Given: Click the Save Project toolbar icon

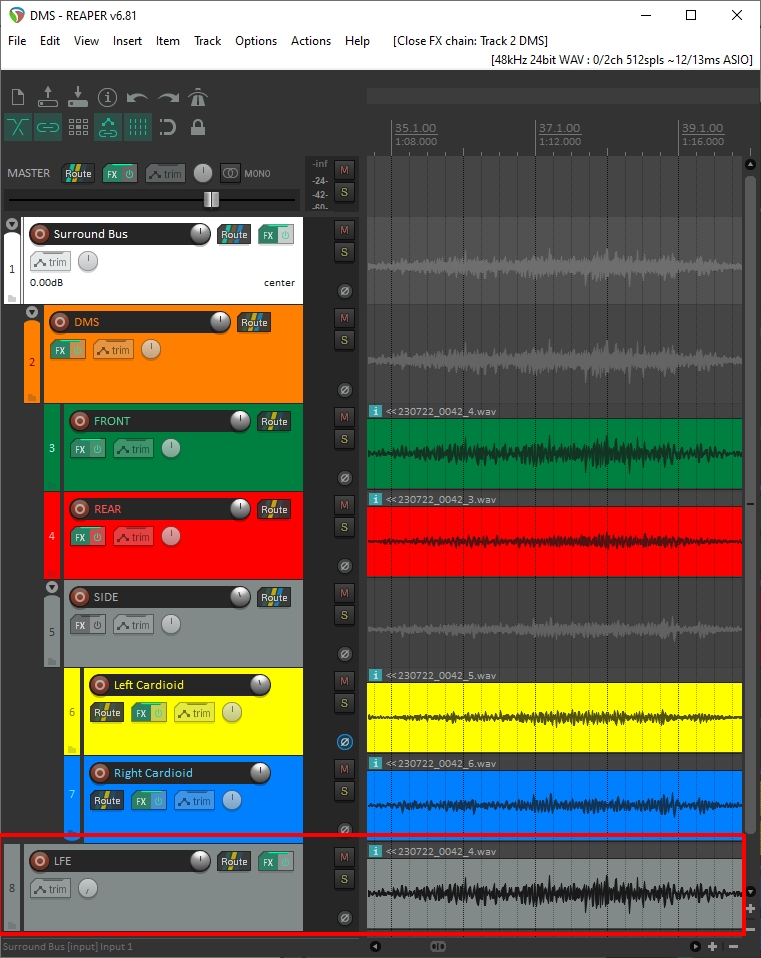Looking at the screenshot, I should (78, 97).
